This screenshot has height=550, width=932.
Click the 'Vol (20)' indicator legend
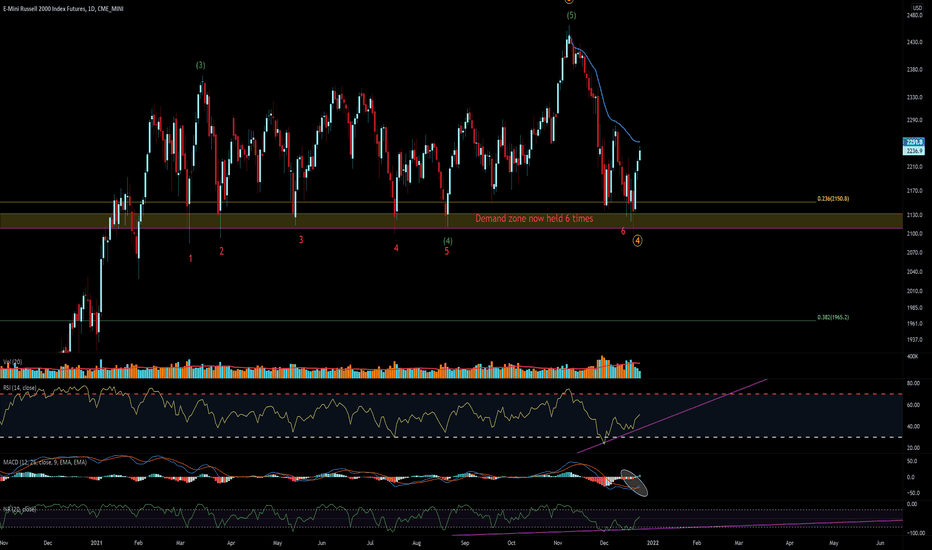click(12, 362)
